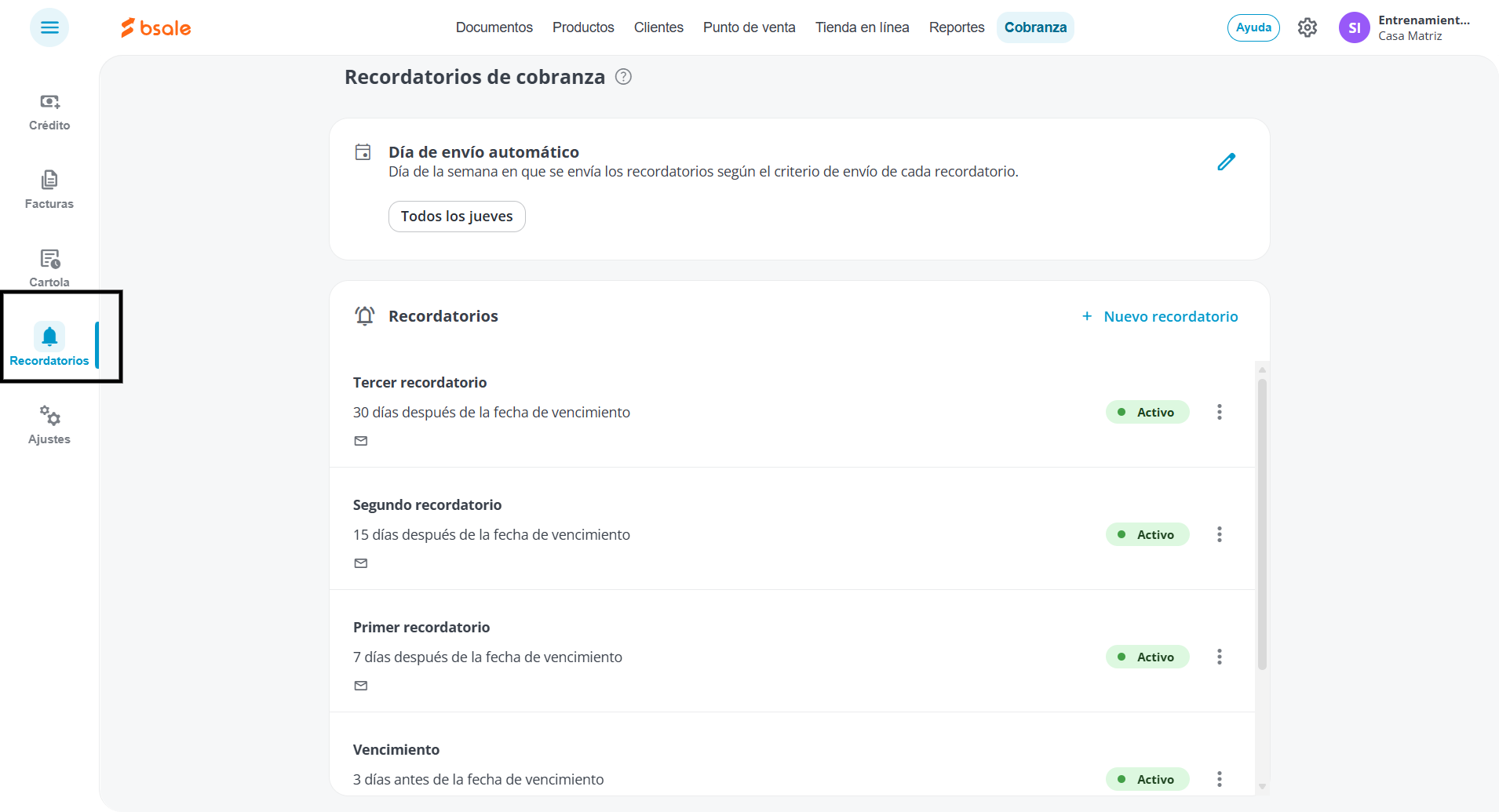Open the Facturas sidebar section
The width and height of the screenshot is (1499, 812).
[49, 191]
